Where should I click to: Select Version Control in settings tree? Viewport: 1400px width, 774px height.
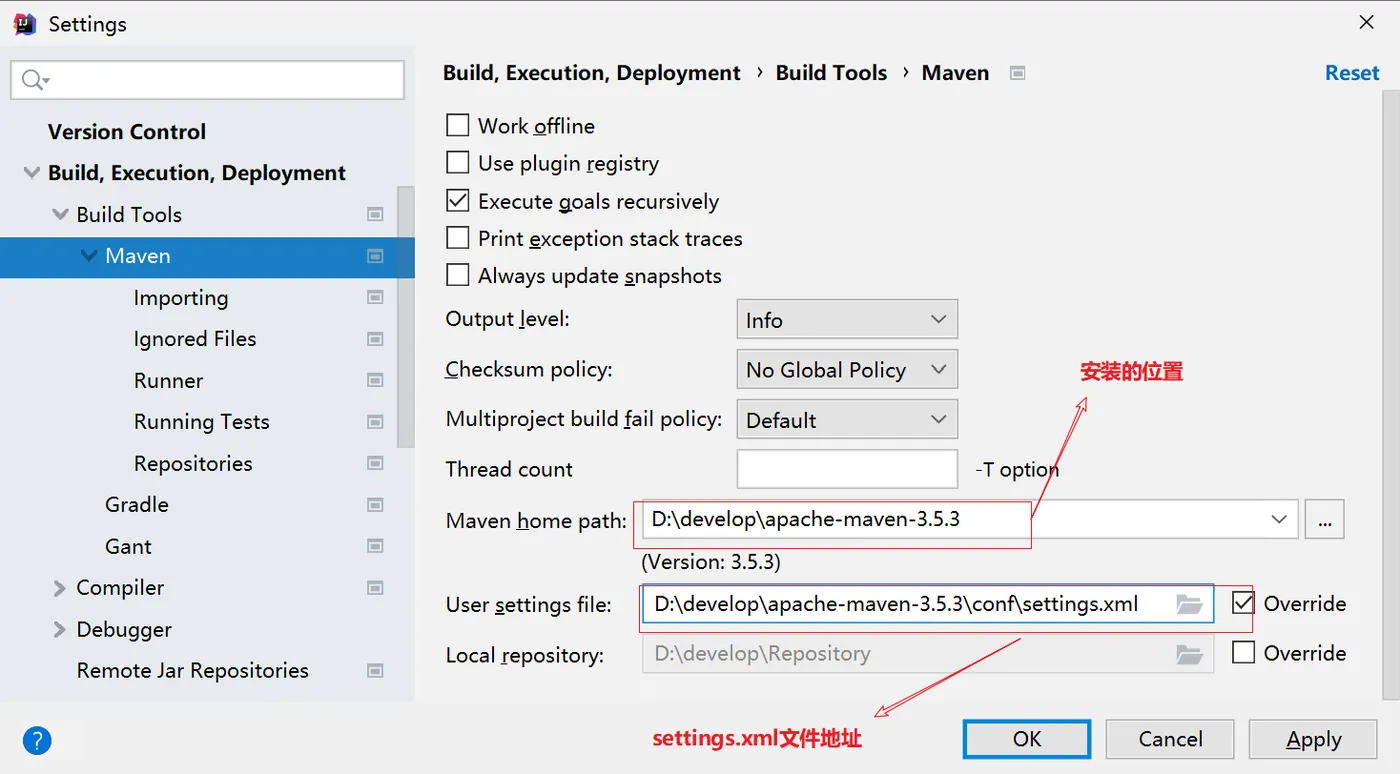(127, 132)
